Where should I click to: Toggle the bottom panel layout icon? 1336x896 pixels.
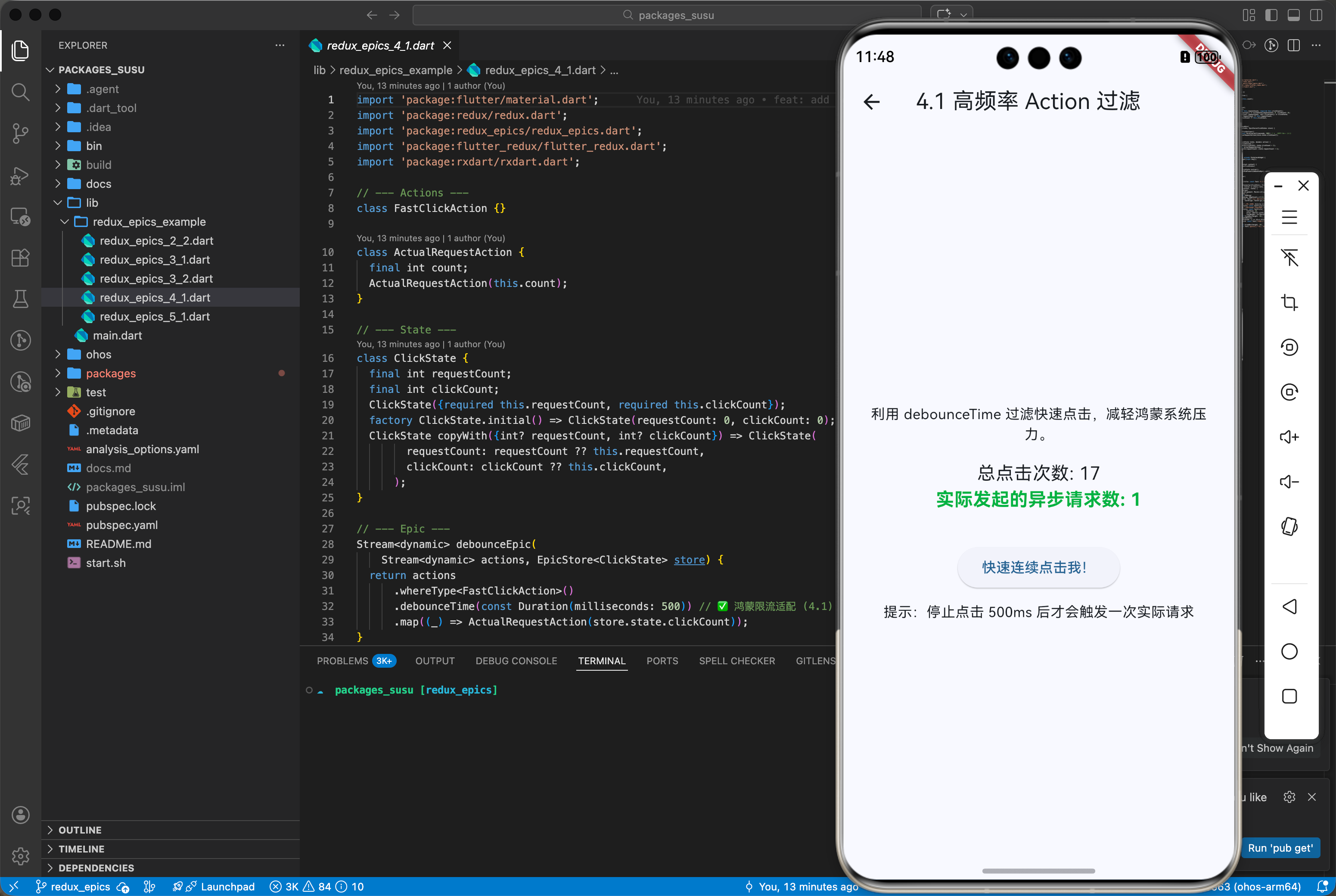1293,15
